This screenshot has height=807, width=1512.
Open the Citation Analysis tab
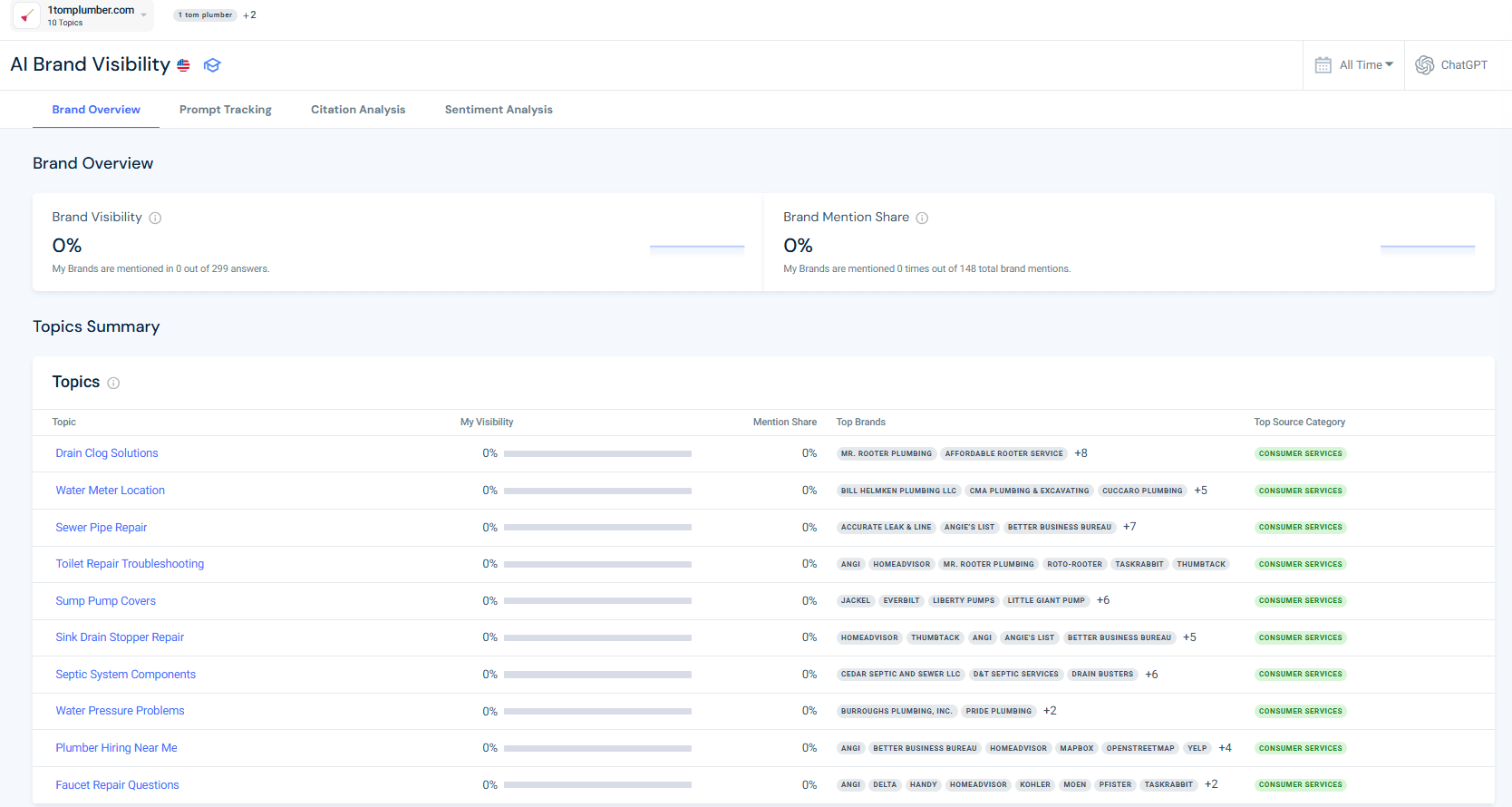click(358, 110)
